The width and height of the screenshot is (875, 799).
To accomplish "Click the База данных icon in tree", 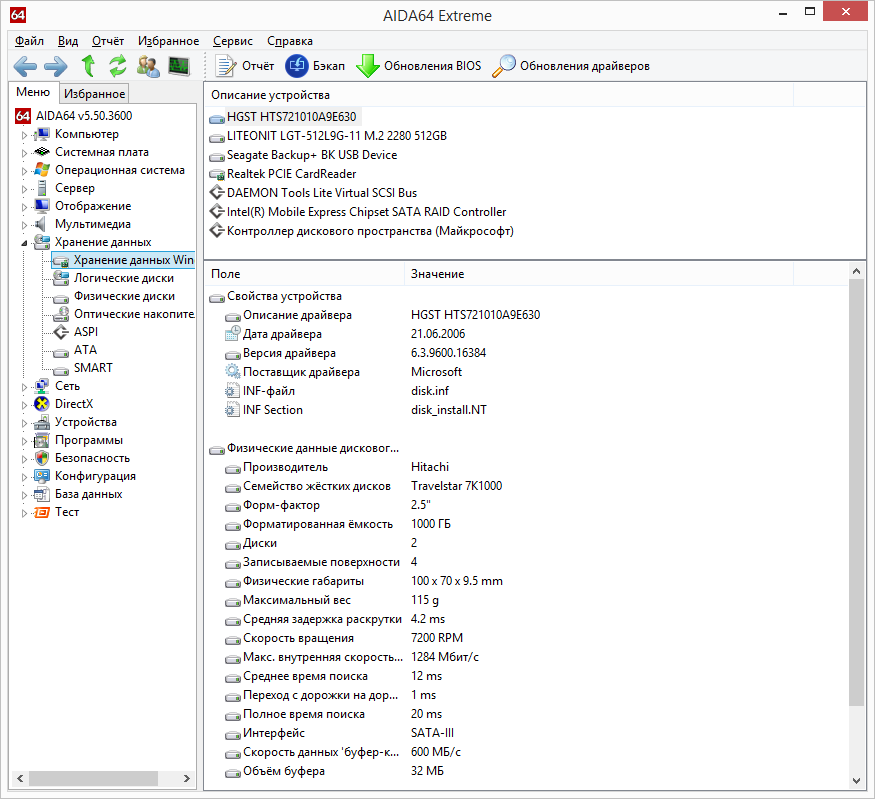I will [42, 494].
